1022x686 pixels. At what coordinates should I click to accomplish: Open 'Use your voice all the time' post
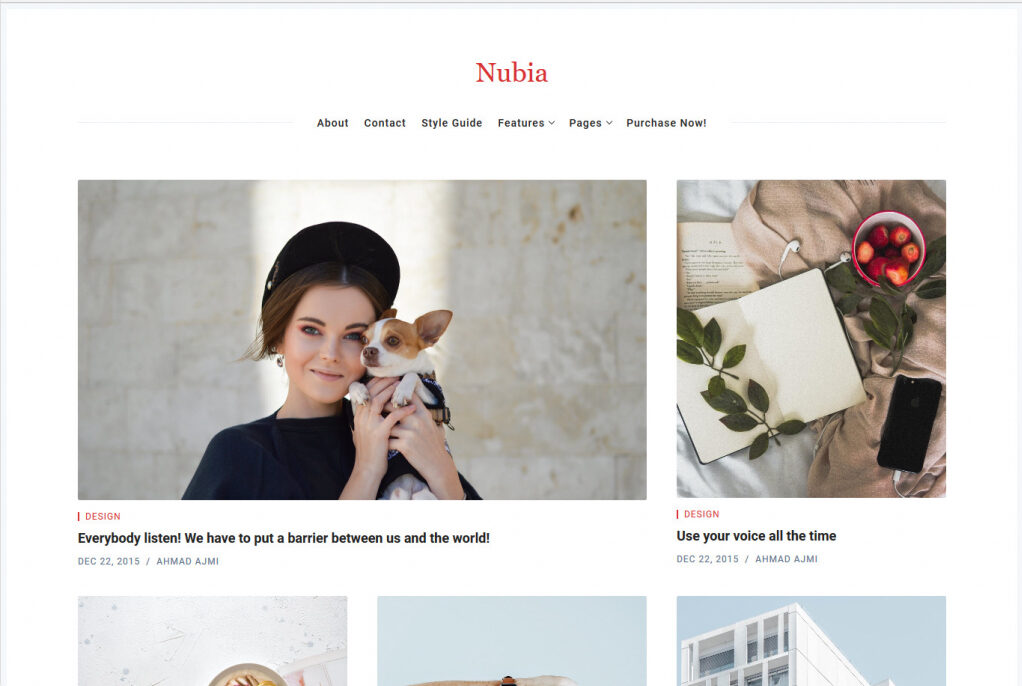tap(756, 536)
